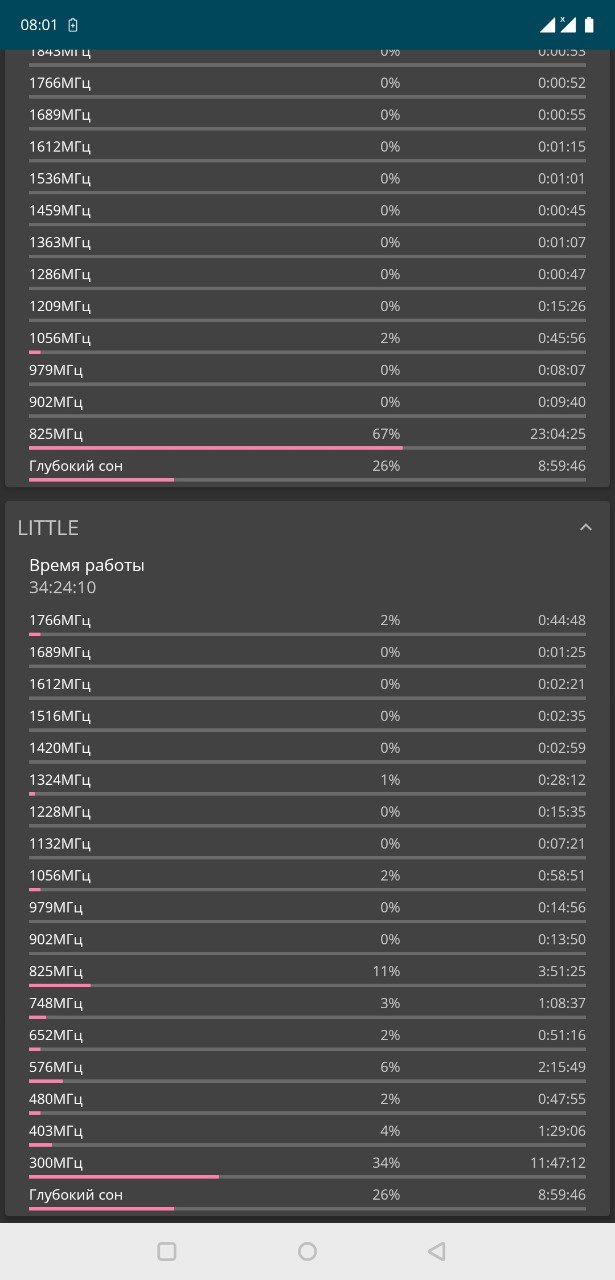Tap the 08:01 clock in status bar
This screenshot has height=1280, width=615.
point(39,25)
